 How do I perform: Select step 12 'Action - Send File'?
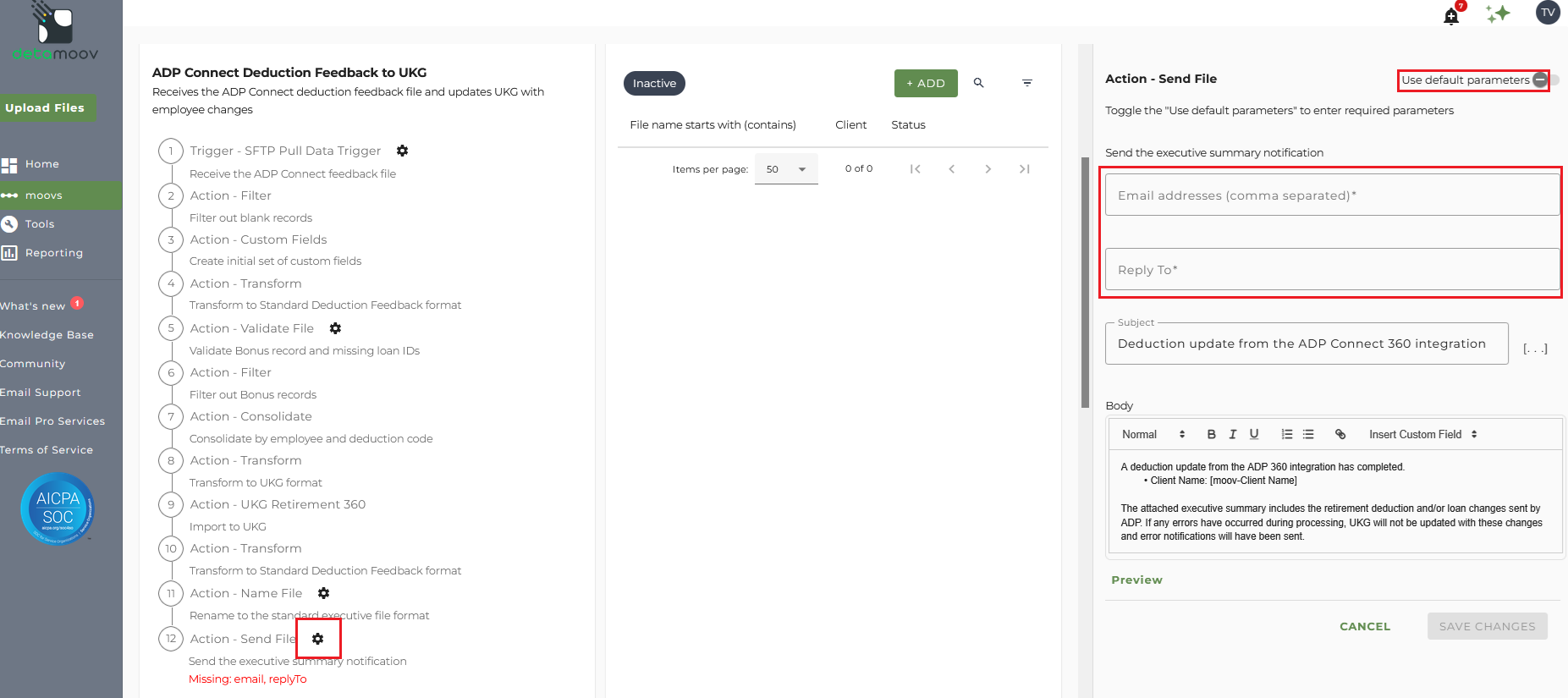[243, 639]
